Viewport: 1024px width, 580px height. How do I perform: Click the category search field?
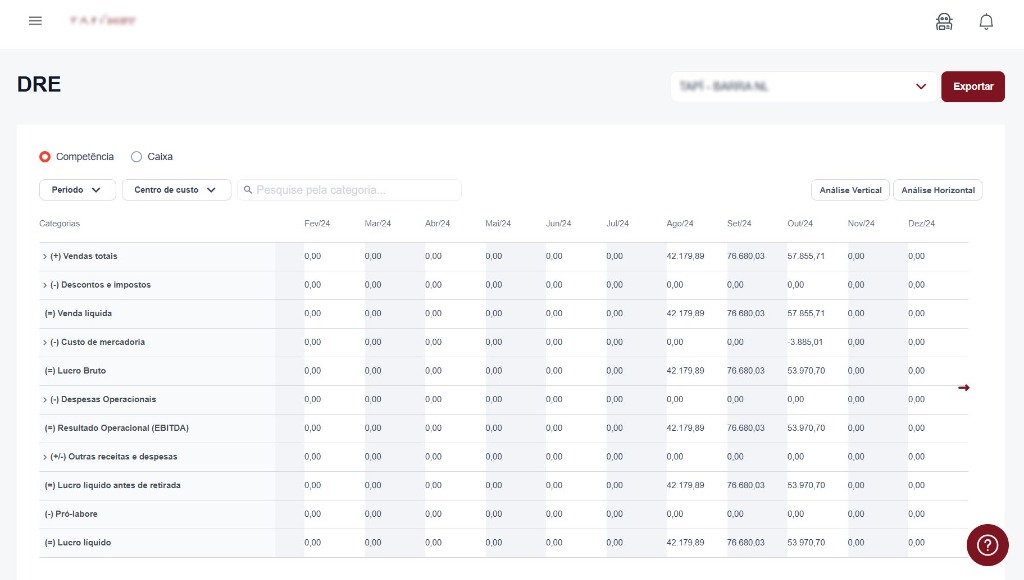tap(355, 190)
